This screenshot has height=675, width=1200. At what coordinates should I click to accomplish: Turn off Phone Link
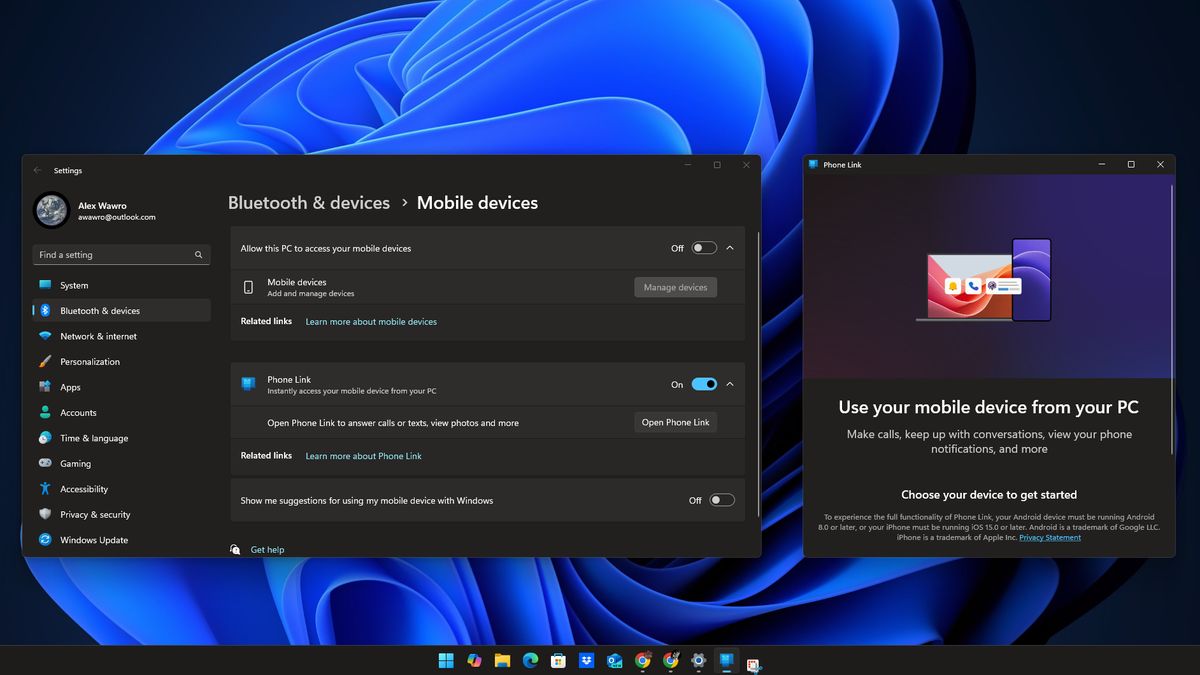click(705, 383)
